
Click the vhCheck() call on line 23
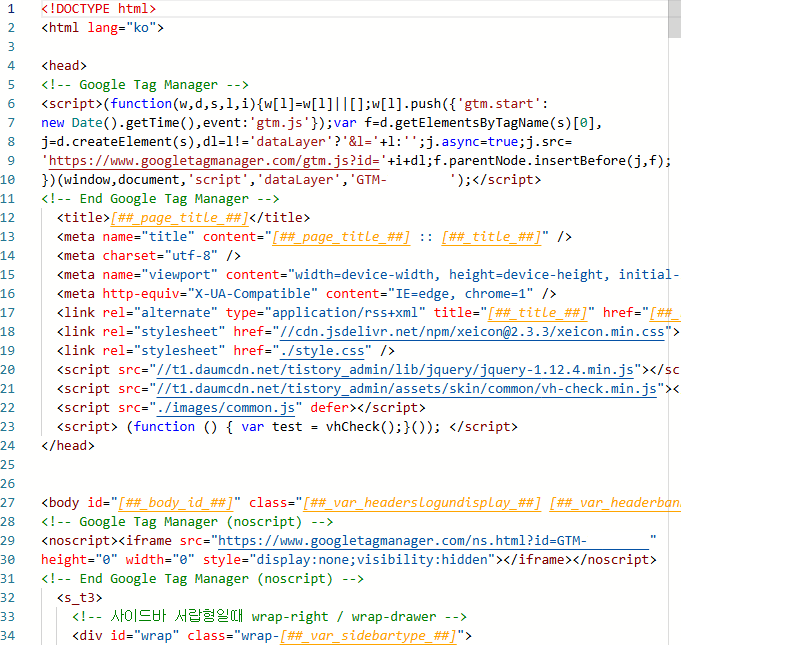tap(360, 427)
